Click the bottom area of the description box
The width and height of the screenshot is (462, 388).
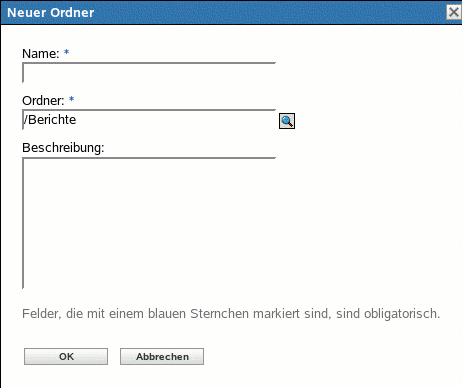click(x=149, y=273)
